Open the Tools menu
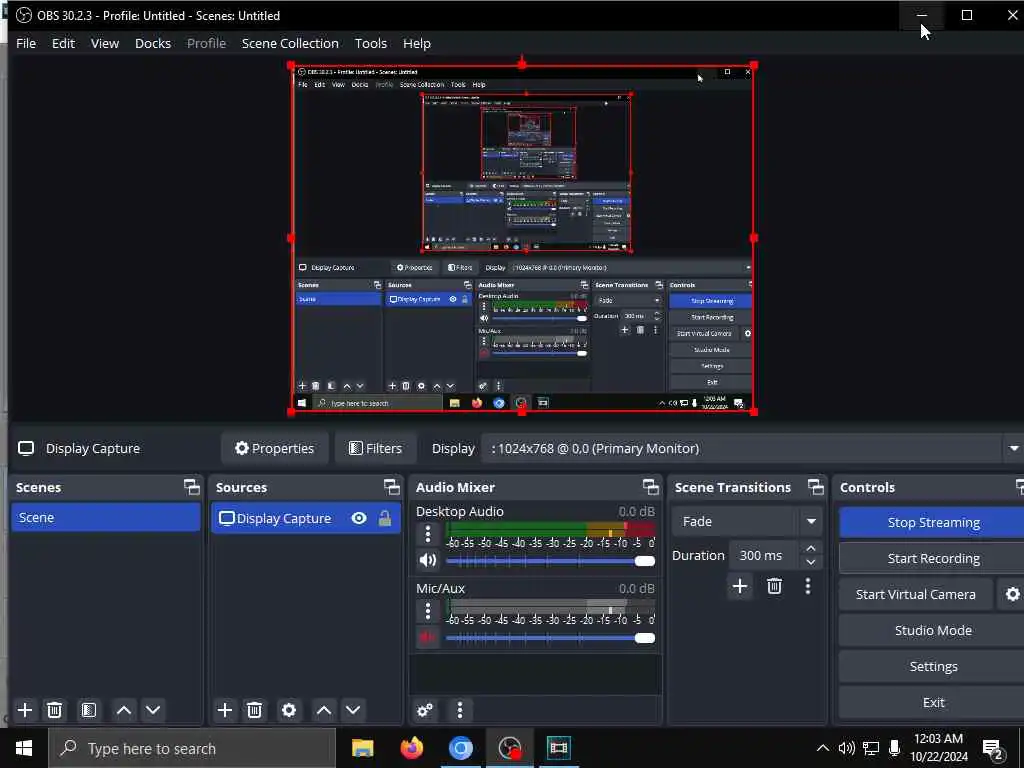 [370, 43]
